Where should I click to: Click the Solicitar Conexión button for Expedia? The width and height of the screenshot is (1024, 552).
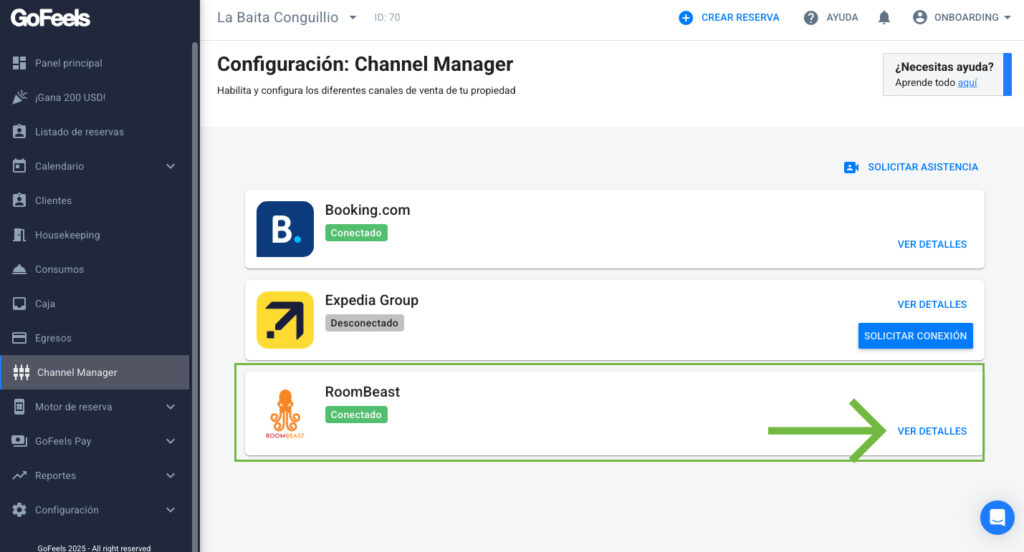[x=915, y=336]
